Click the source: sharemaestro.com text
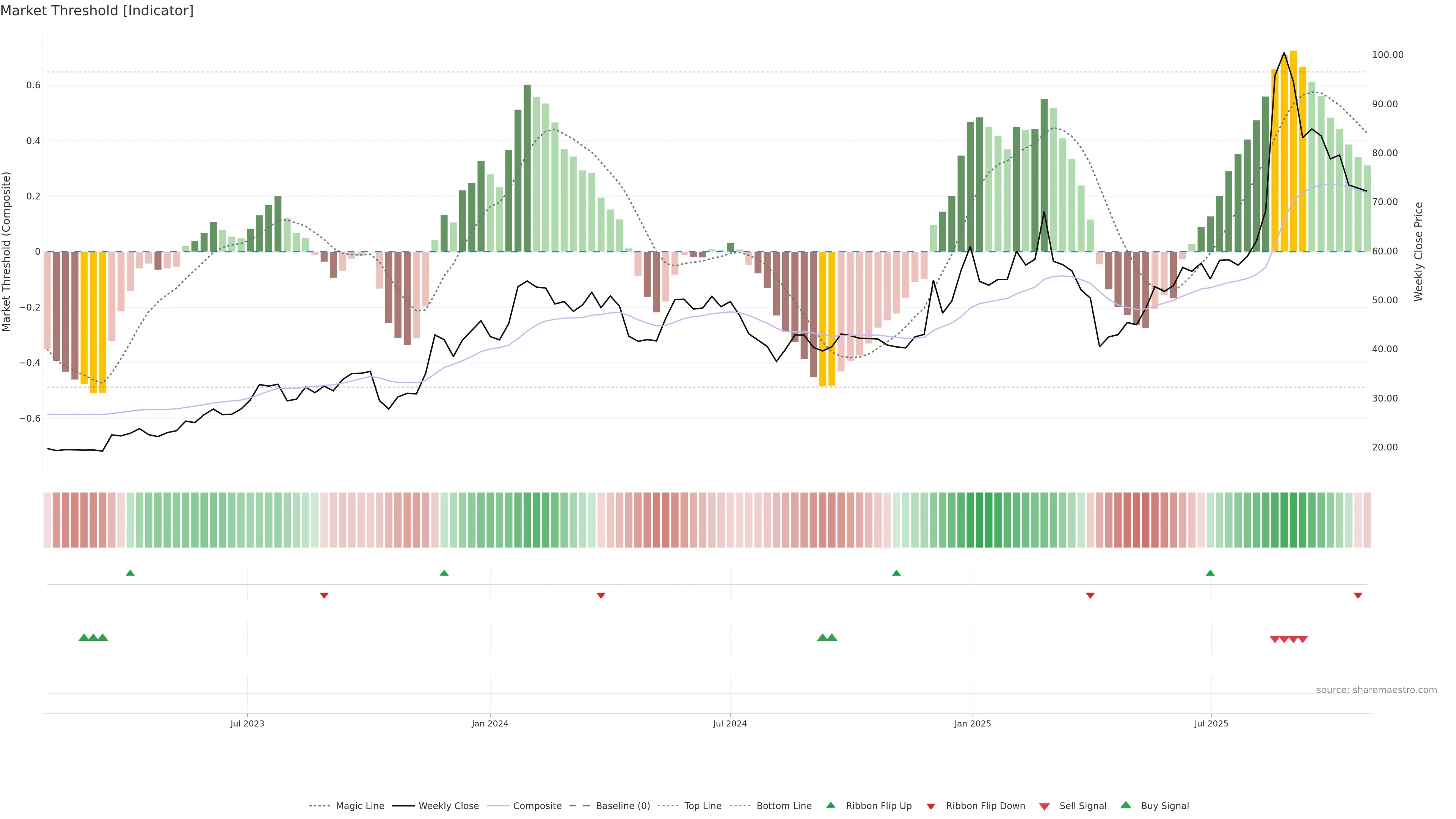This screenshot has width=1456, height=819. (x=1376, y=690)
